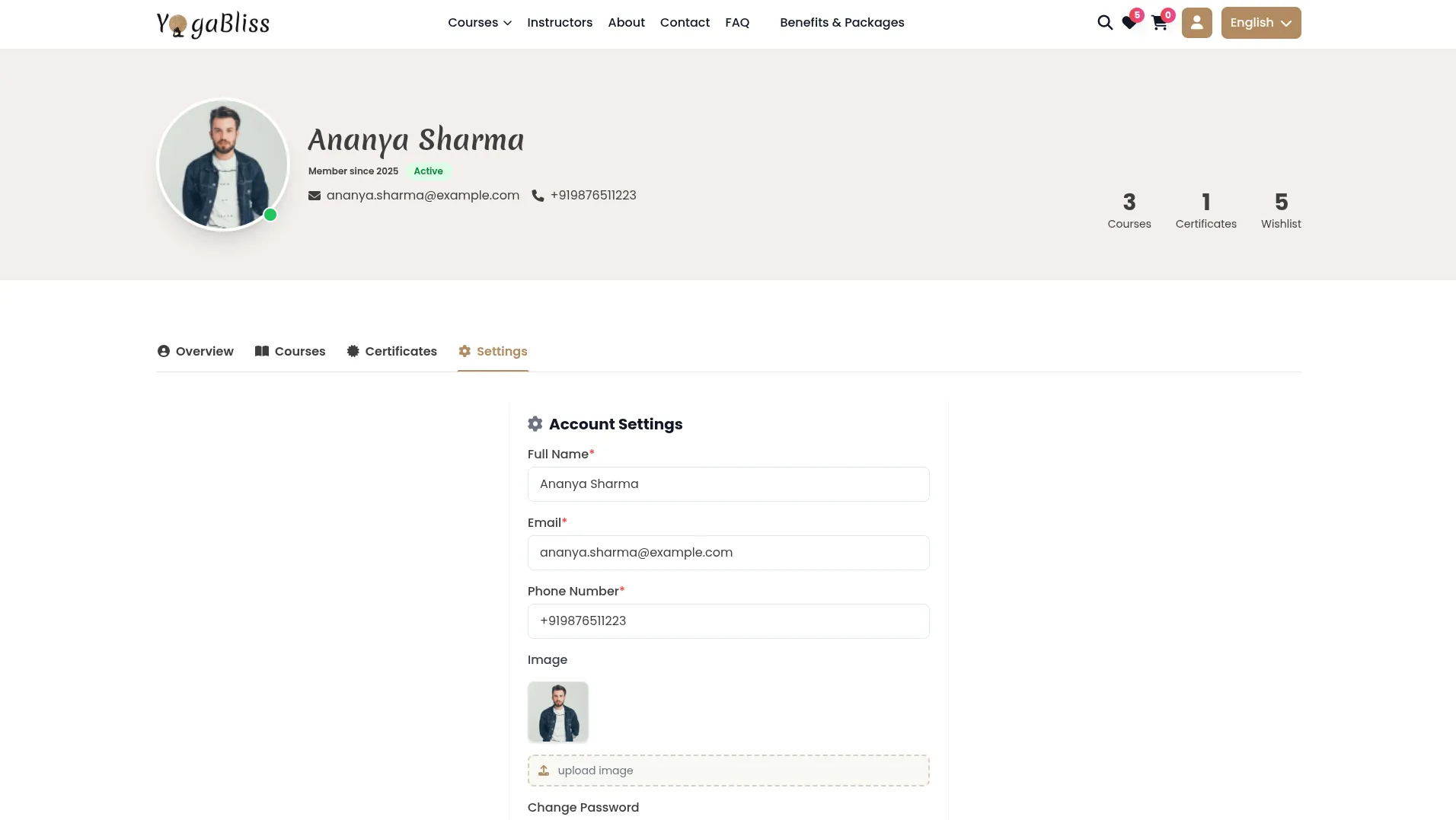Screen dimensions: 1456x820
Task: Open the wishlist heart icon
Action: click(x=1129, y=23)
